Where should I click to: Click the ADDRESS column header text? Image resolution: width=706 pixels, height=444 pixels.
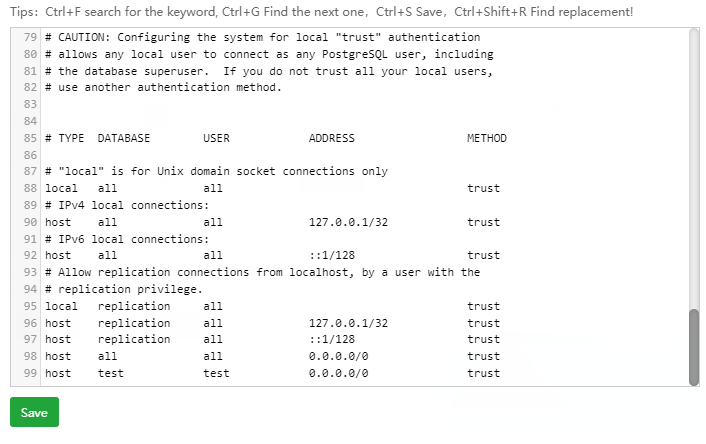(x=332, y=138)
